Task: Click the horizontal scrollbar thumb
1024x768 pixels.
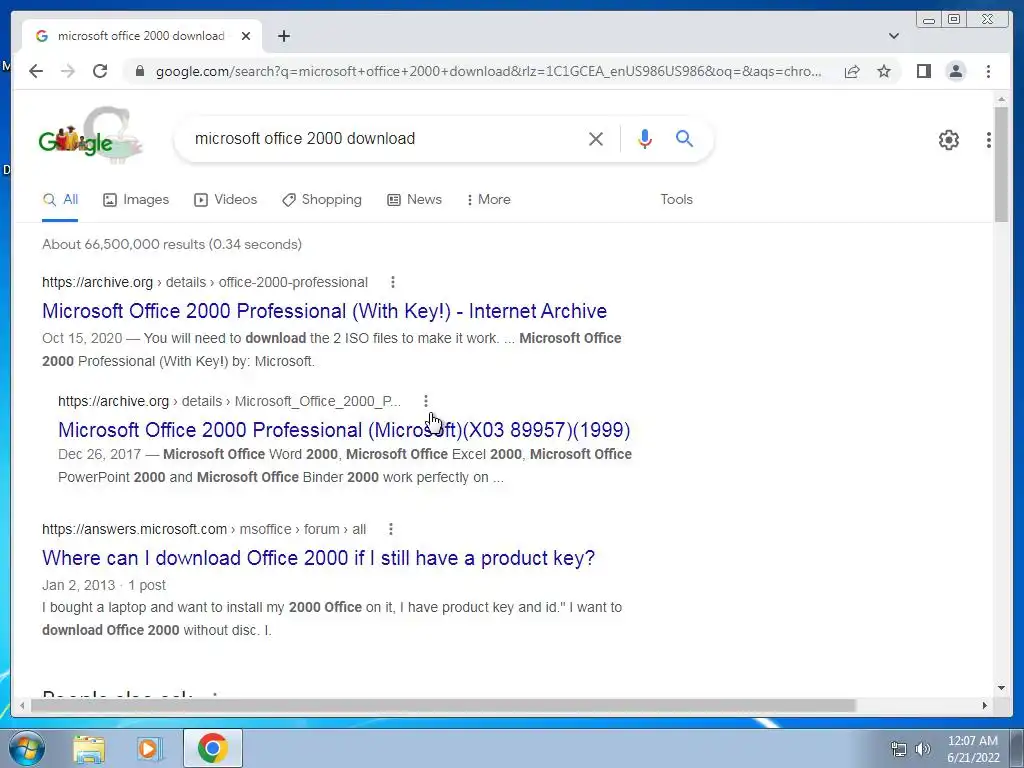Action: click(x=443, y=705)
